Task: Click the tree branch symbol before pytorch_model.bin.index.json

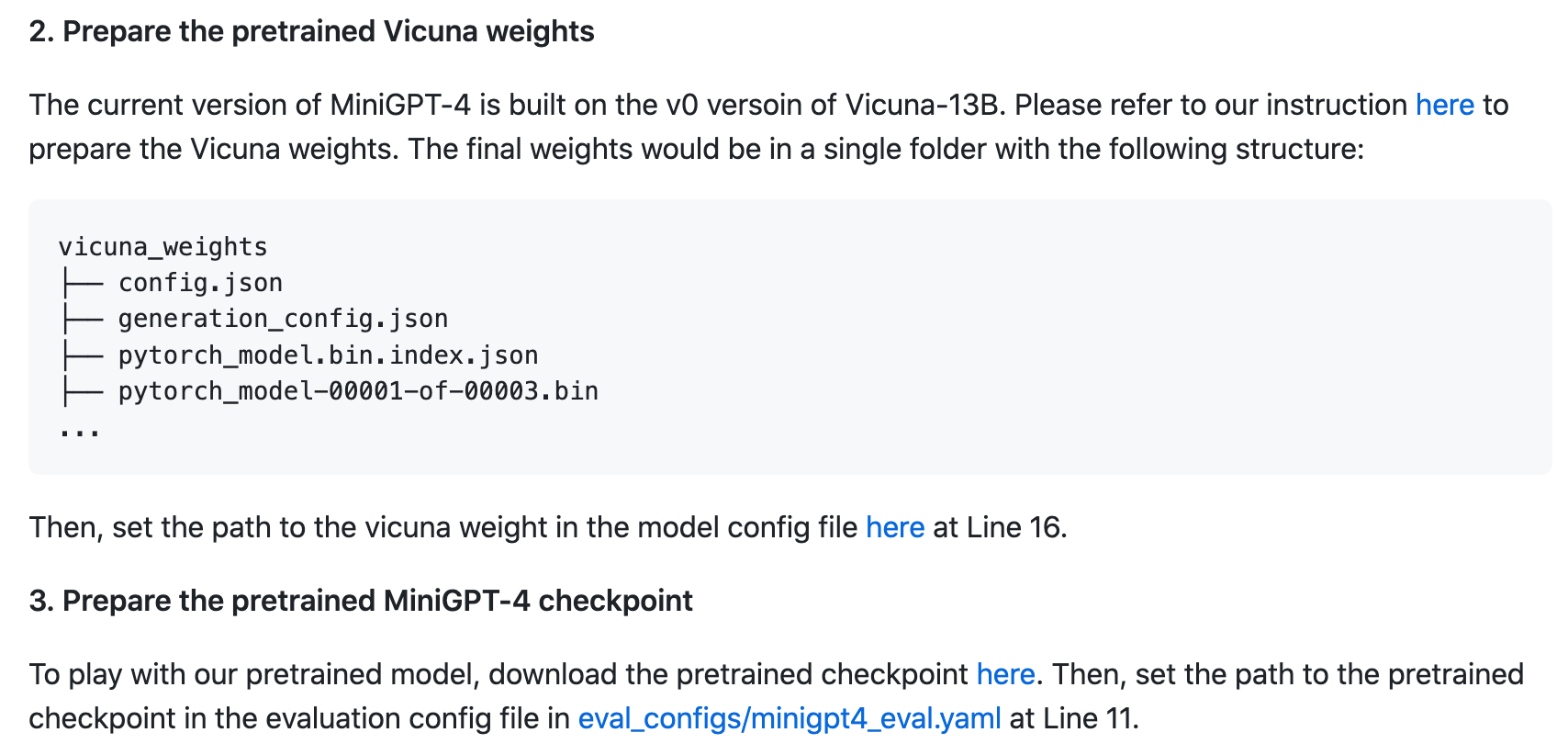Action: [x=81, y=355]
